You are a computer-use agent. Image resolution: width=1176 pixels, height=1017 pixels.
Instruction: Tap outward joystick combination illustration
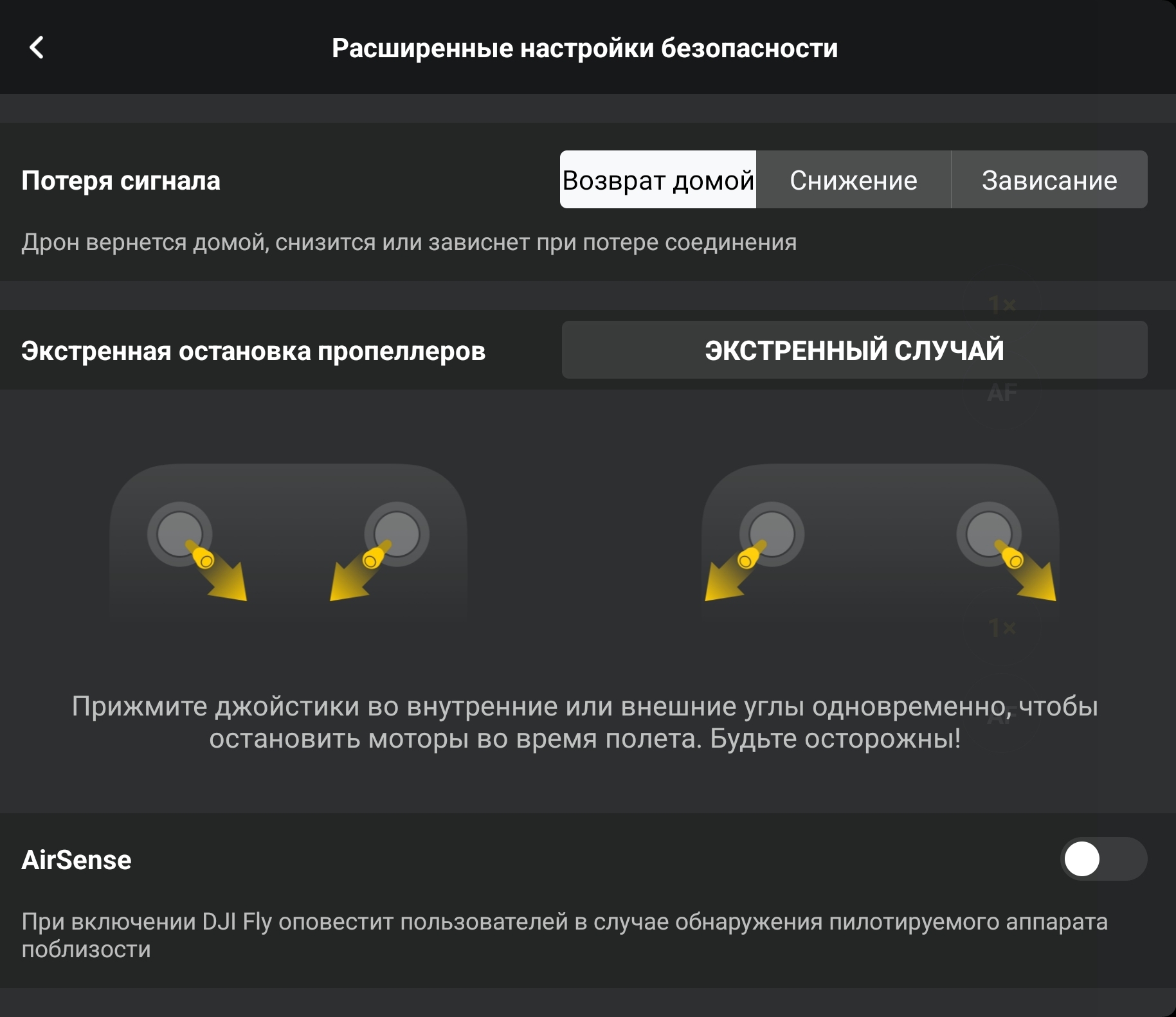coord(880,541)
